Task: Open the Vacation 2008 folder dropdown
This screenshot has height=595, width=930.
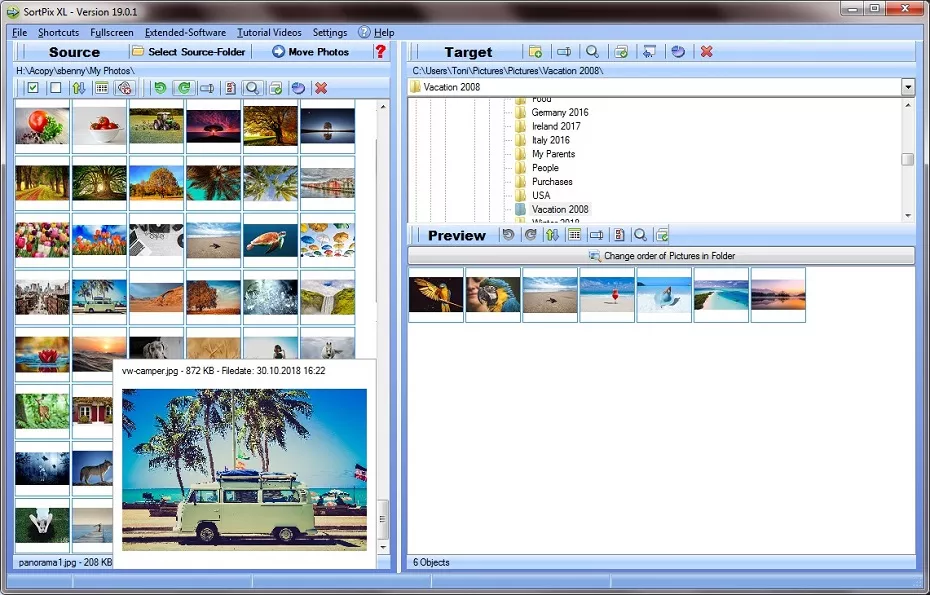Action: coord(907,87)
